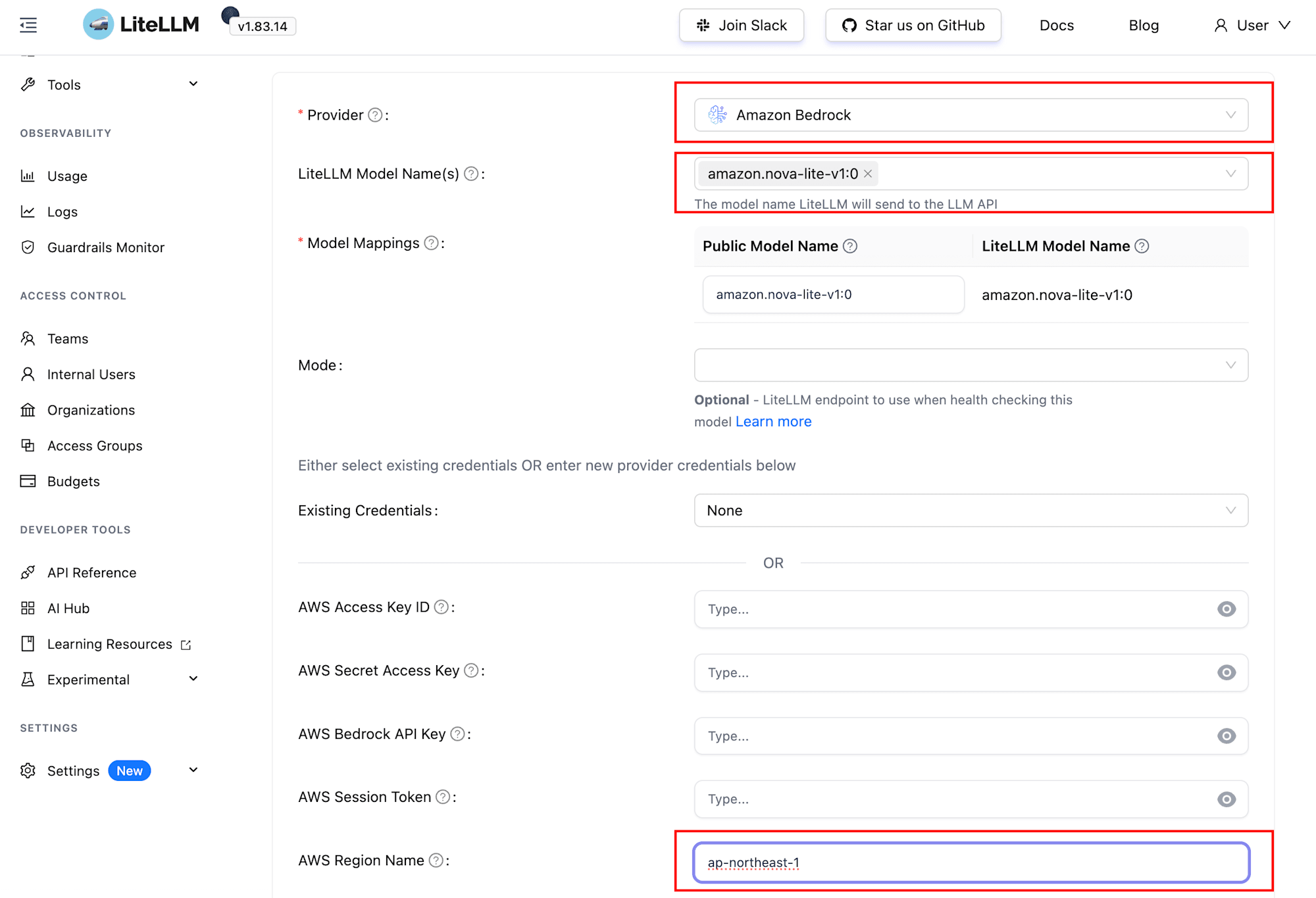
Task: Open the Organizations page
Action: pos(91,410)
